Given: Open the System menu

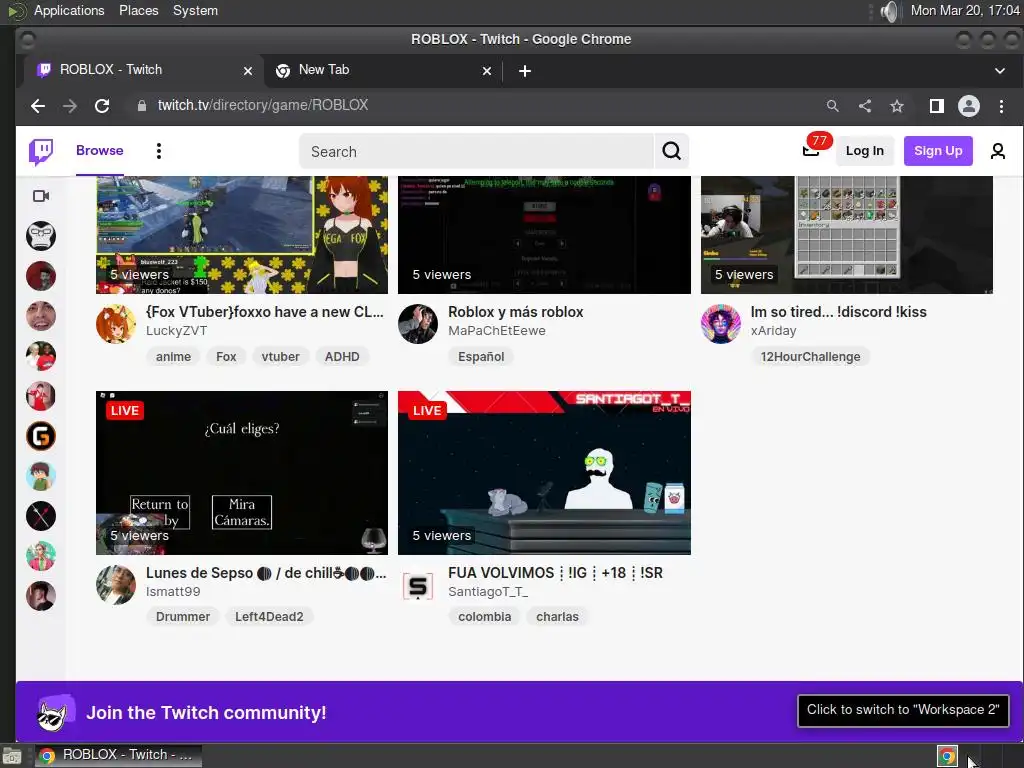Looking at the screenshot, I should click(x=195, y=10).
